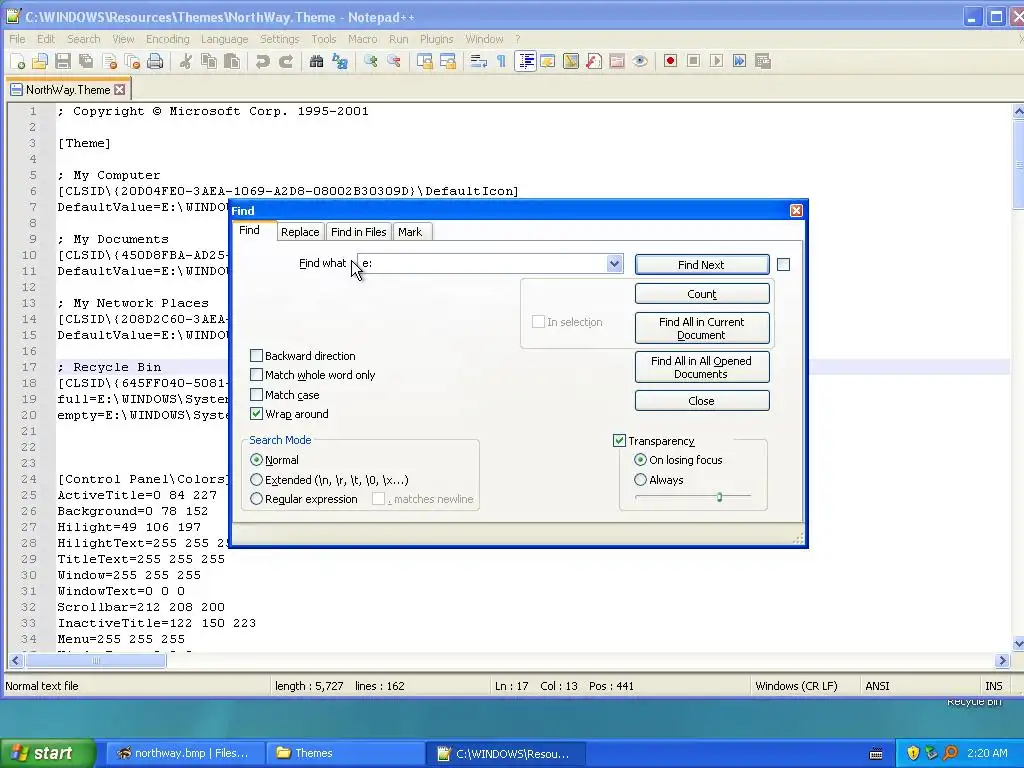
Task: Play back the recorded macro icon
Action: 716,61
